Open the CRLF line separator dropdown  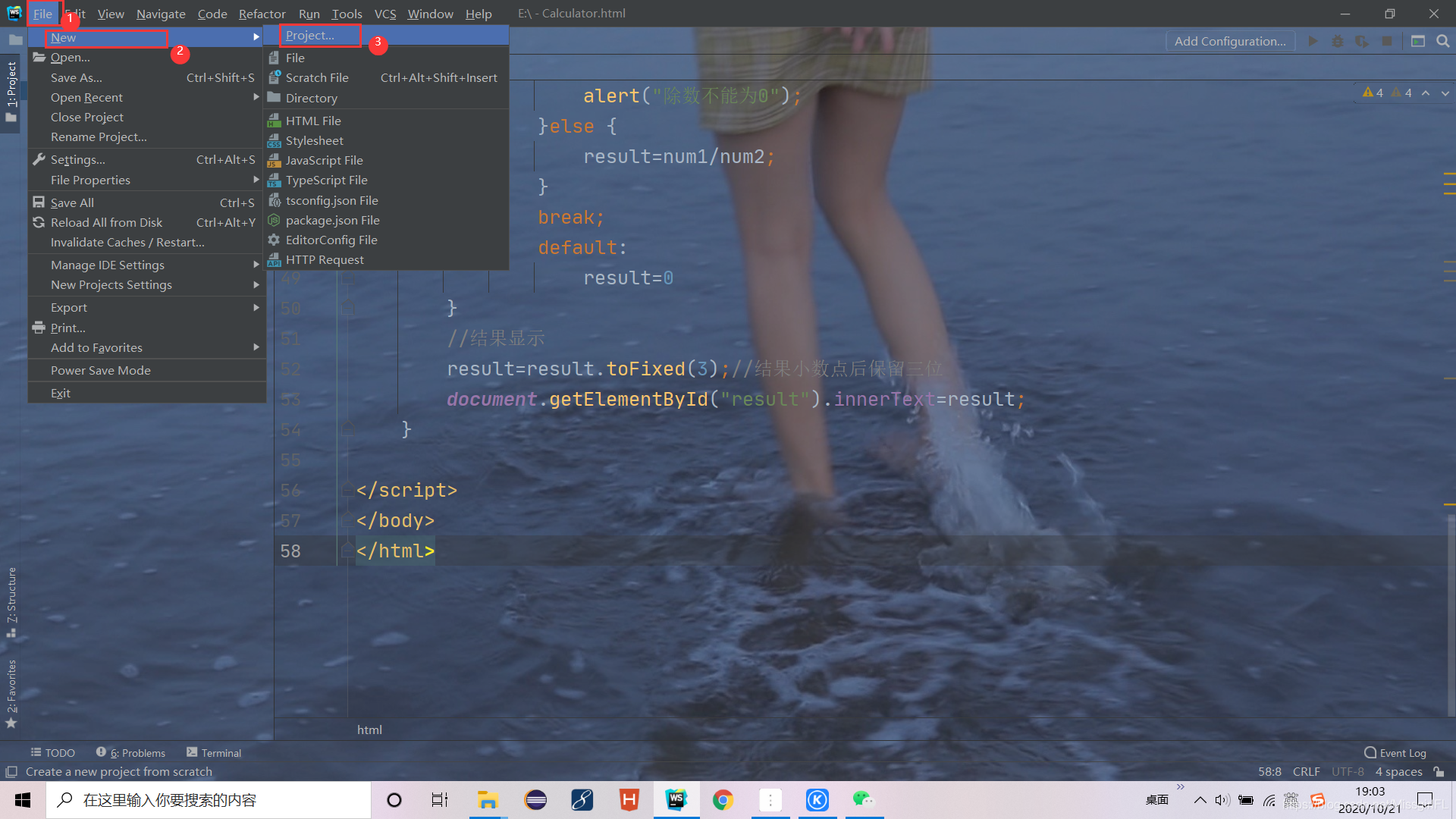tap(1306, 771)
